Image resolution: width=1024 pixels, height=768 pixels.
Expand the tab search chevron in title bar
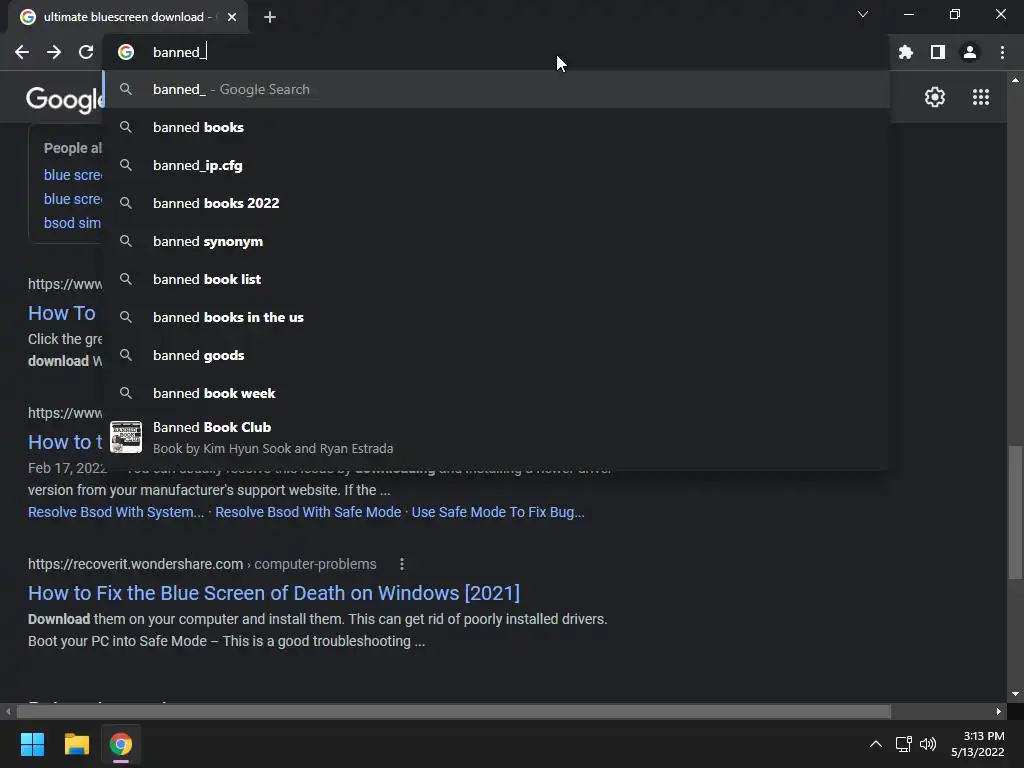point(863,14)
